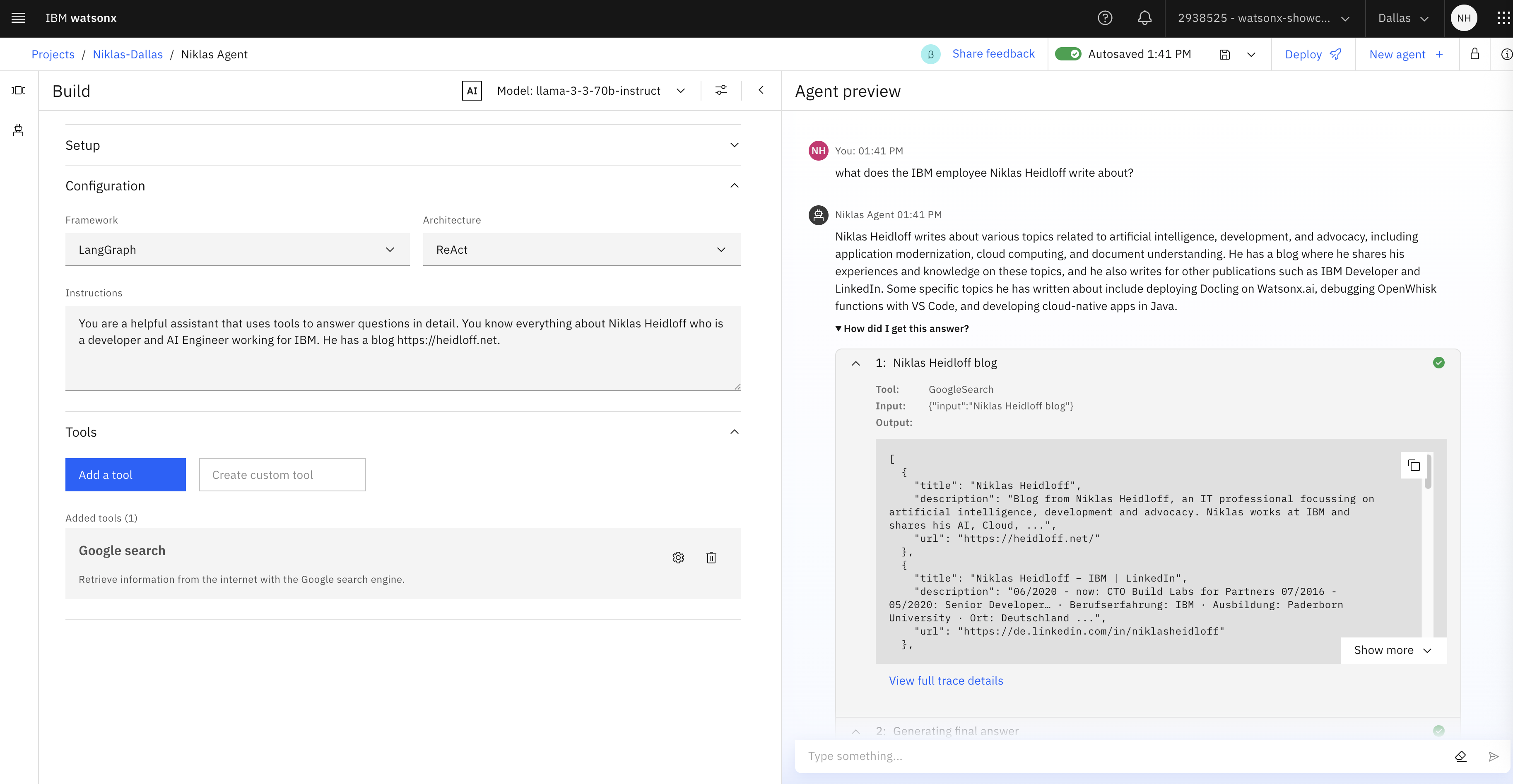Click Show more on output
1513x784 pixels.
tap(1393, 650)
